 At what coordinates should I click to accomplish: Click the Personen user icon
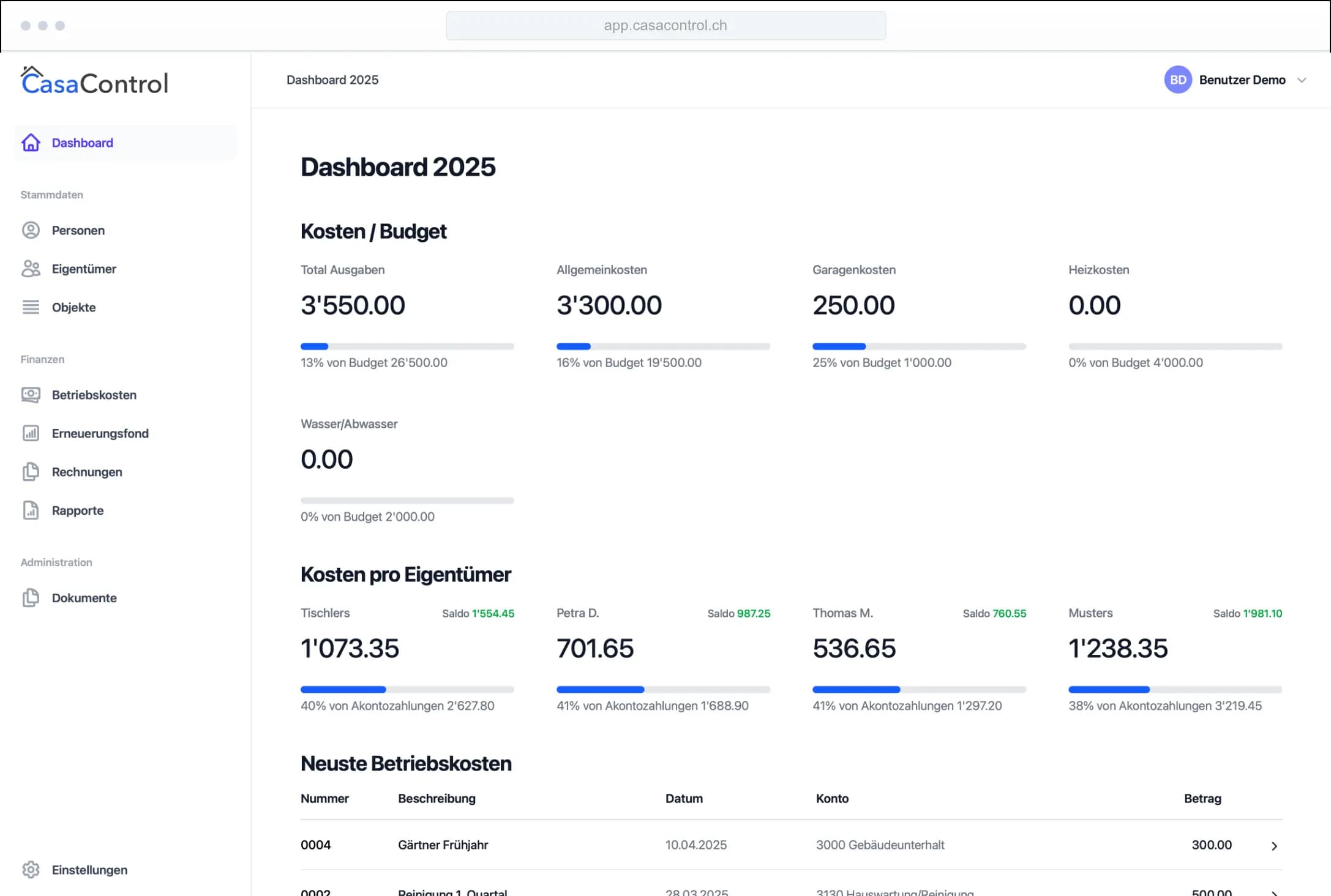[x=31, y=230]
